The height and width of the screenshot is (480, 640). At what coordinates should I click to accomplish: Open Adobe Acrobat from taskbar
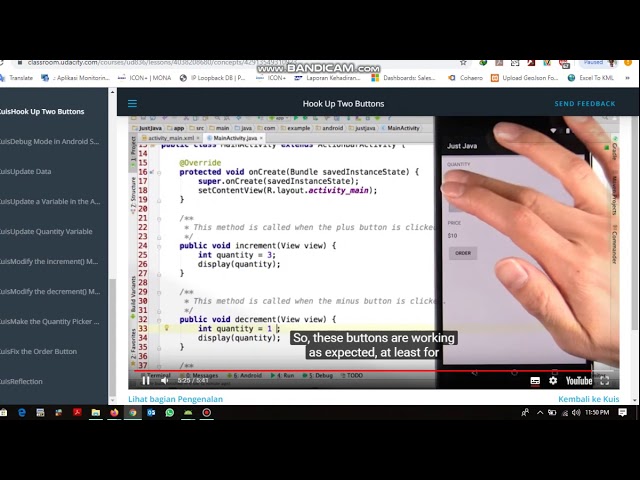[x=77, y=413]
